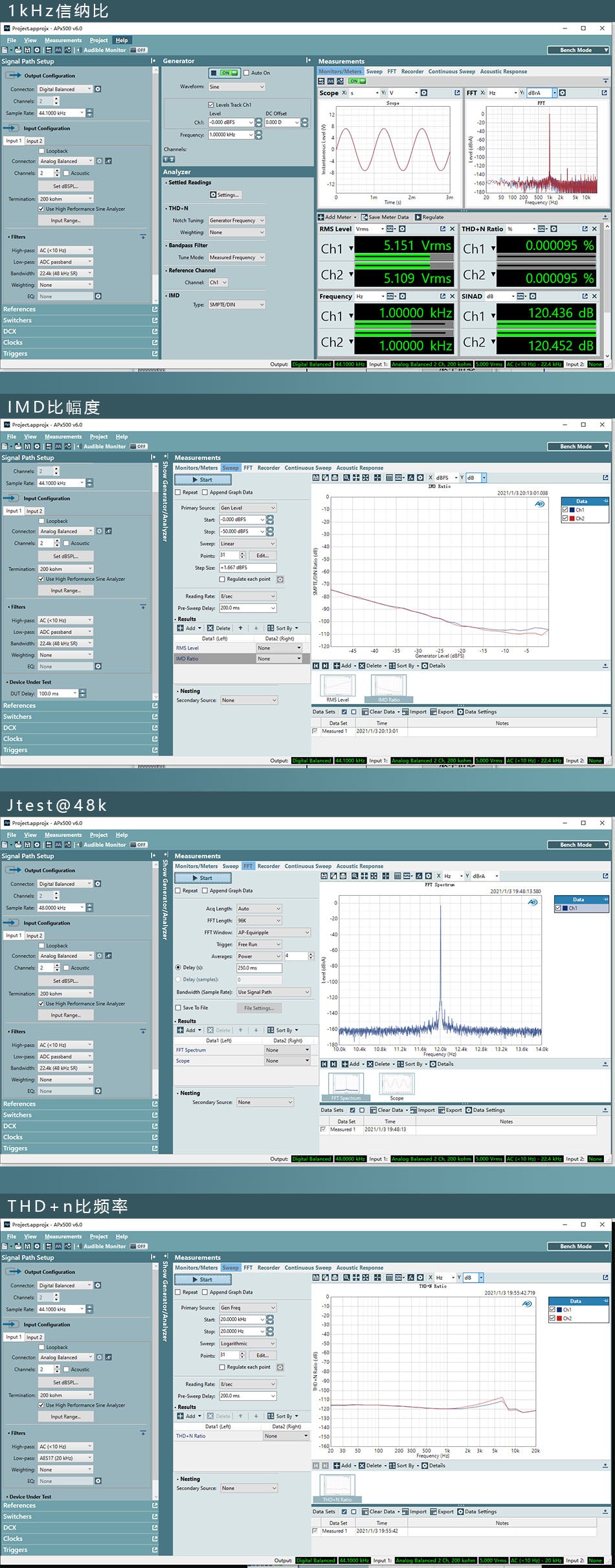The height and width of the screenshot is (1568, 615).
Task: Open SINAD meter settings gear
Action: coord(533,296)
